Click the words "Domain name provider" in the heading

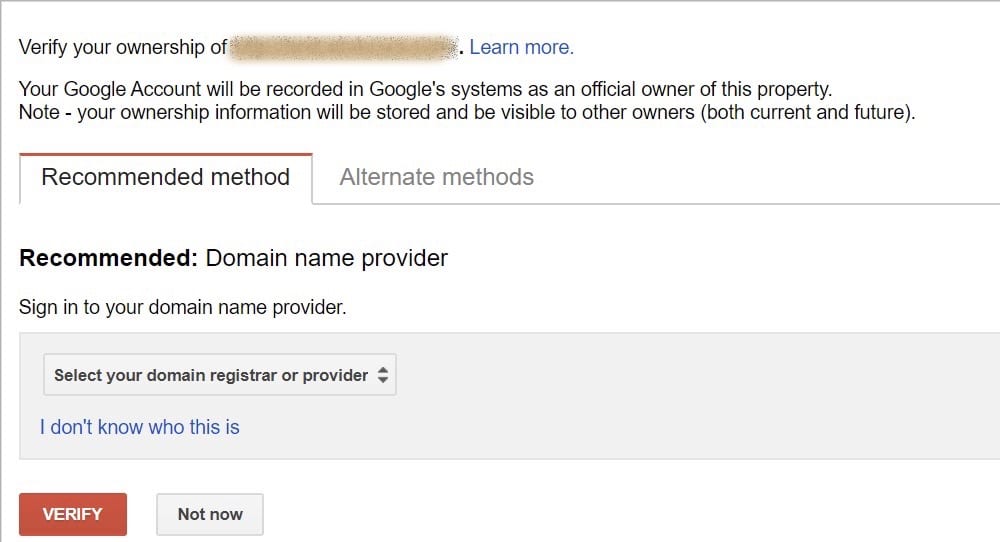pos(327,258)
